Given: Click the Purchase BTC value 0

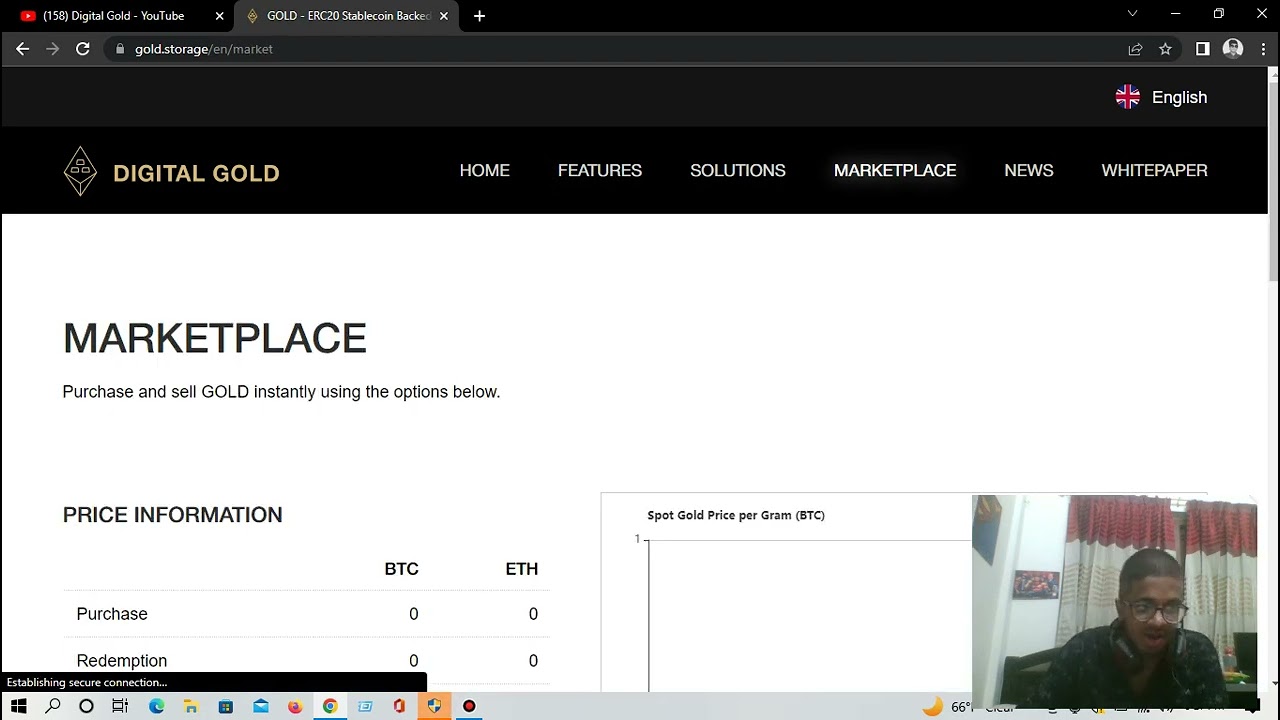Looking at the screenshot, I should [413, 614].
